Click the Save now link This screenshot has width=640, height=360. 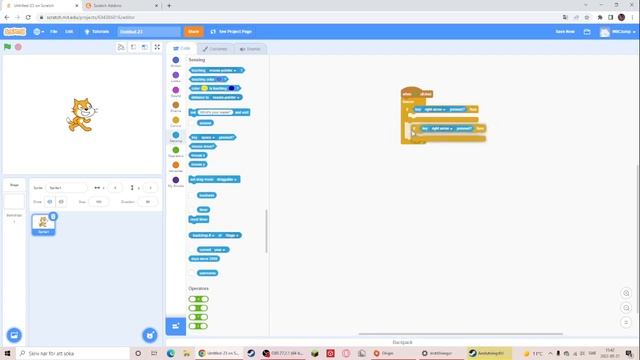coord(565,31)
